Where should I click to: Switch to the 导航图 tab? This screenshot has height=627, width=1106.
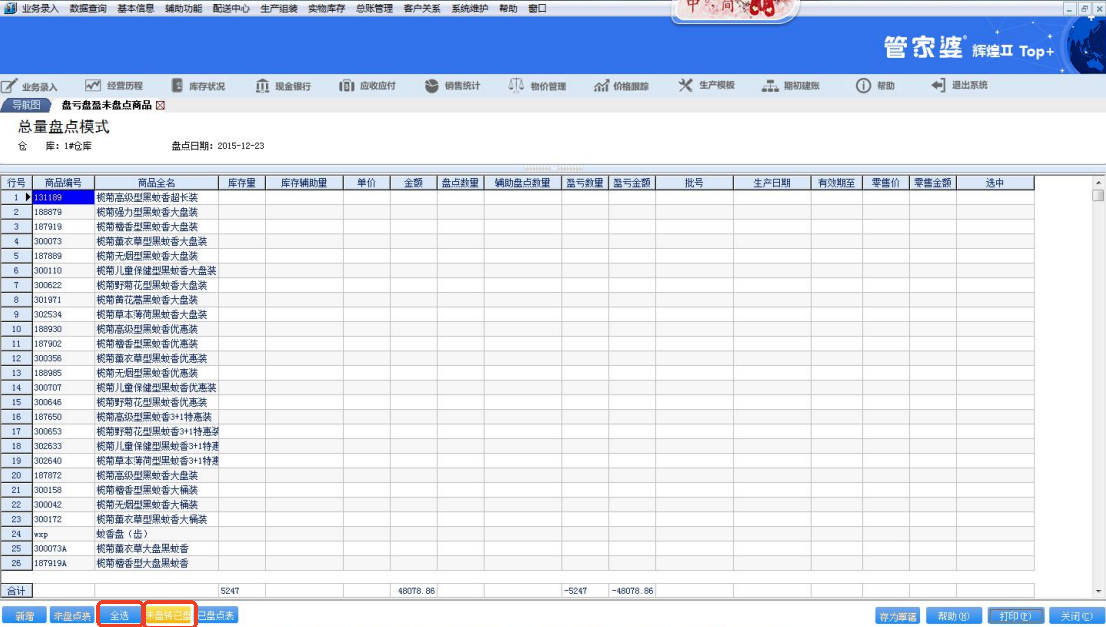26,105
